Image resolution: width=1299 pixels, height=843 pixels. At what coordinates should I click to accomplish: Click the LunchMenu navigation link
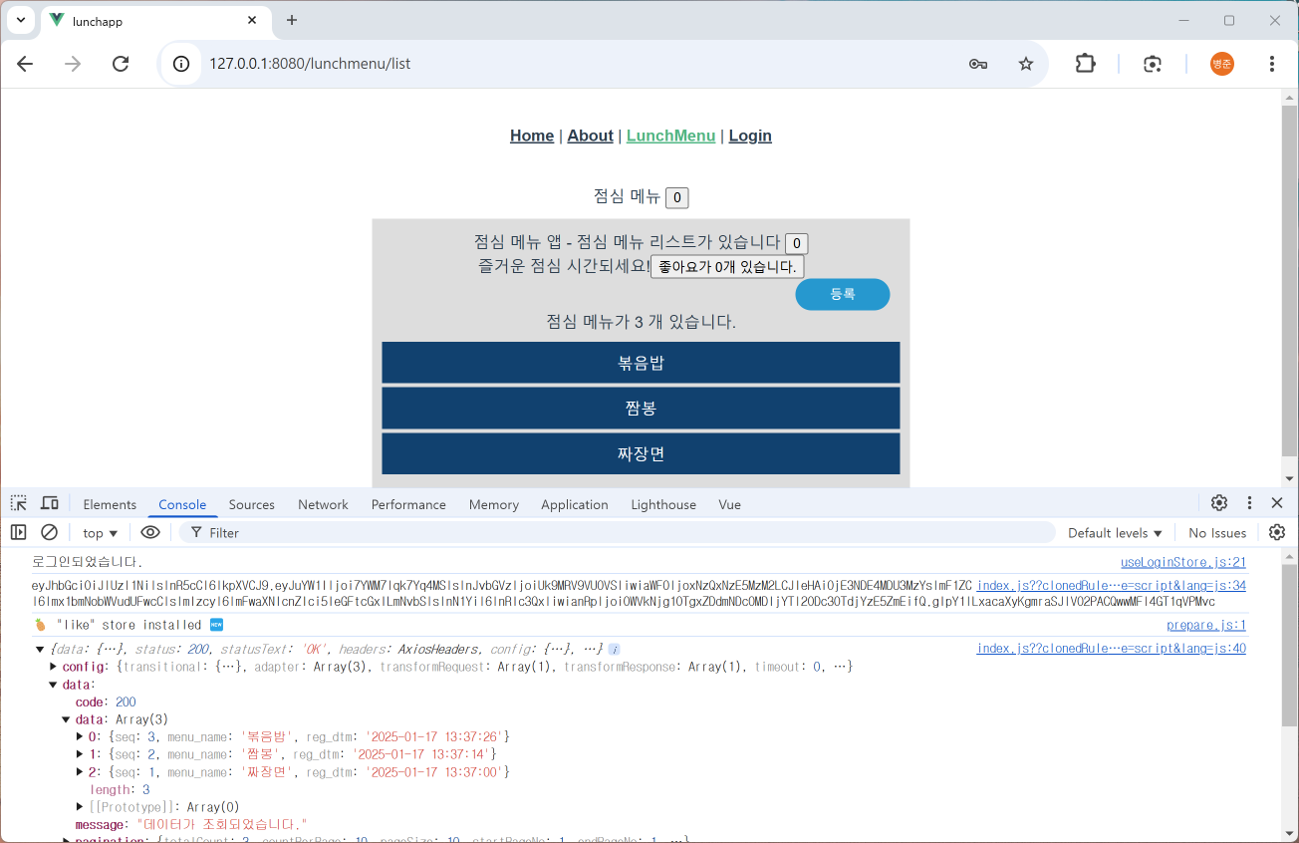click(x=670, y=136)
